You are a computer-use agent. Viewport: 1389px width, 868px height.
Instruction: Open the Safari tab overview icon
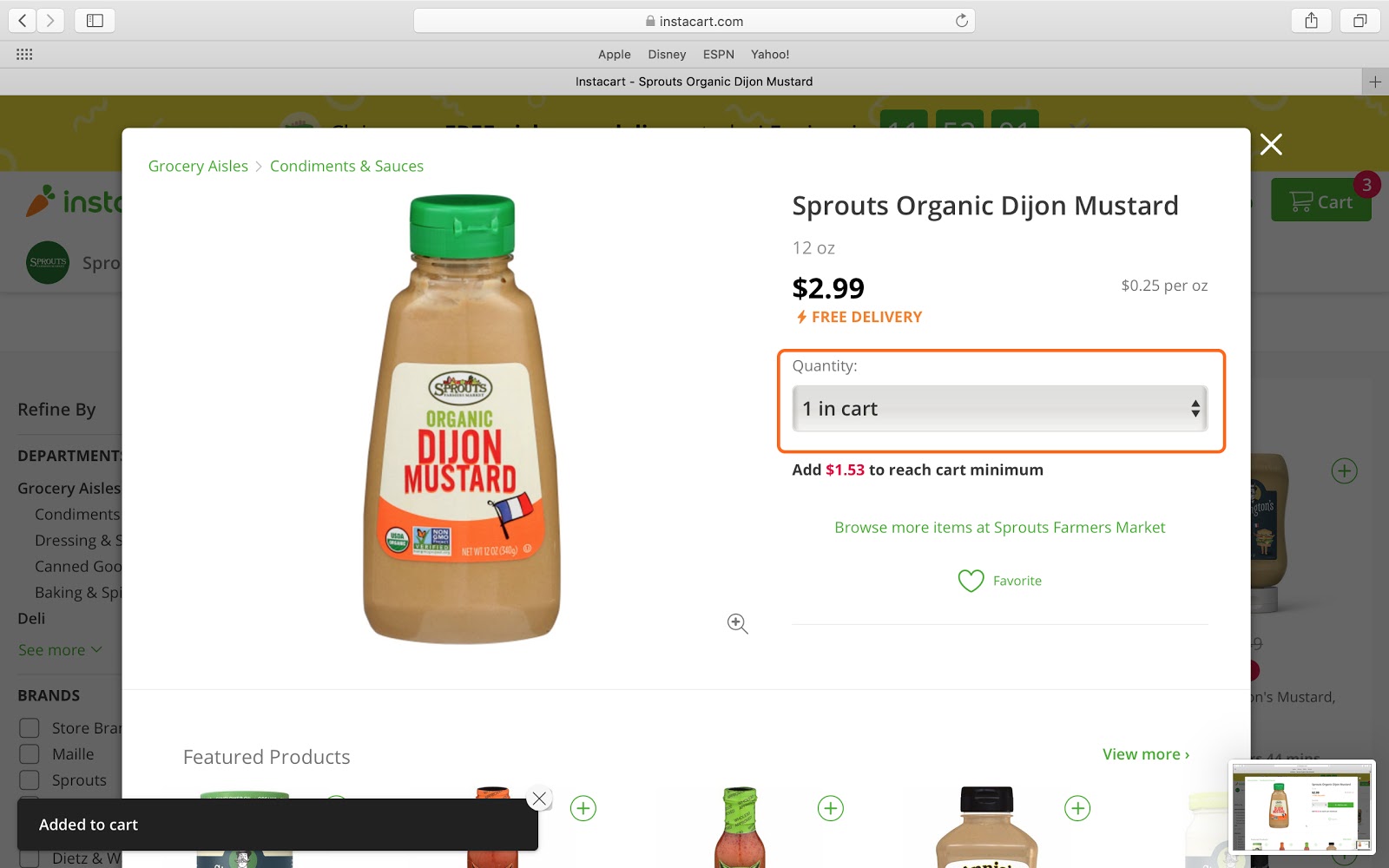(x=1359, y=21)
